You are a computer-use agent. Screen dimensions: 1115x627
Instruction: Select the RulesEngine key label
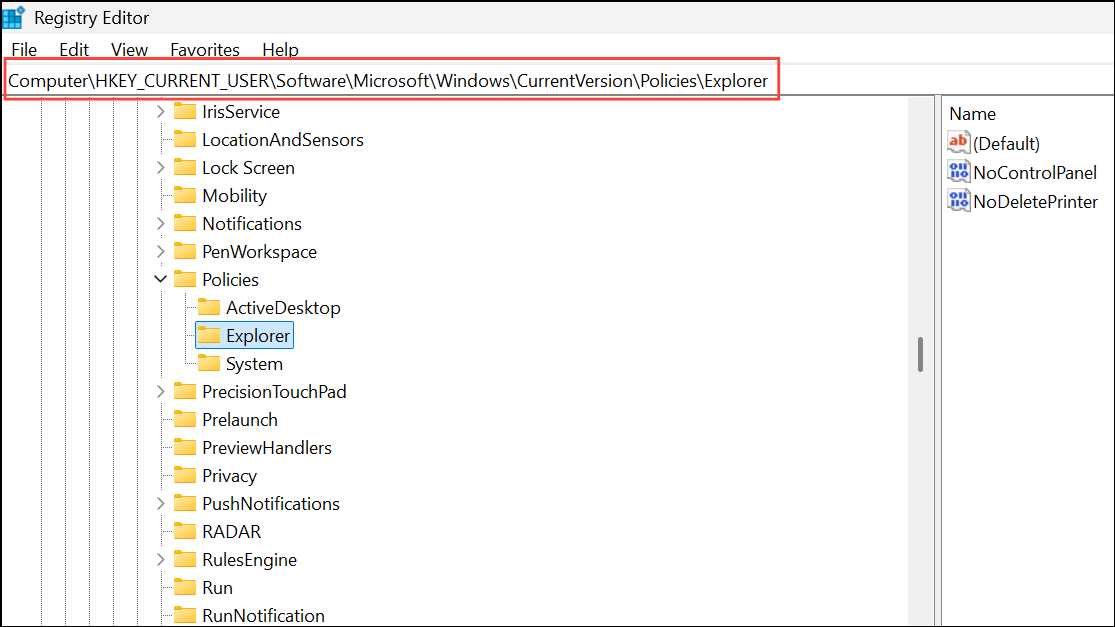click(x=250, y=559)
